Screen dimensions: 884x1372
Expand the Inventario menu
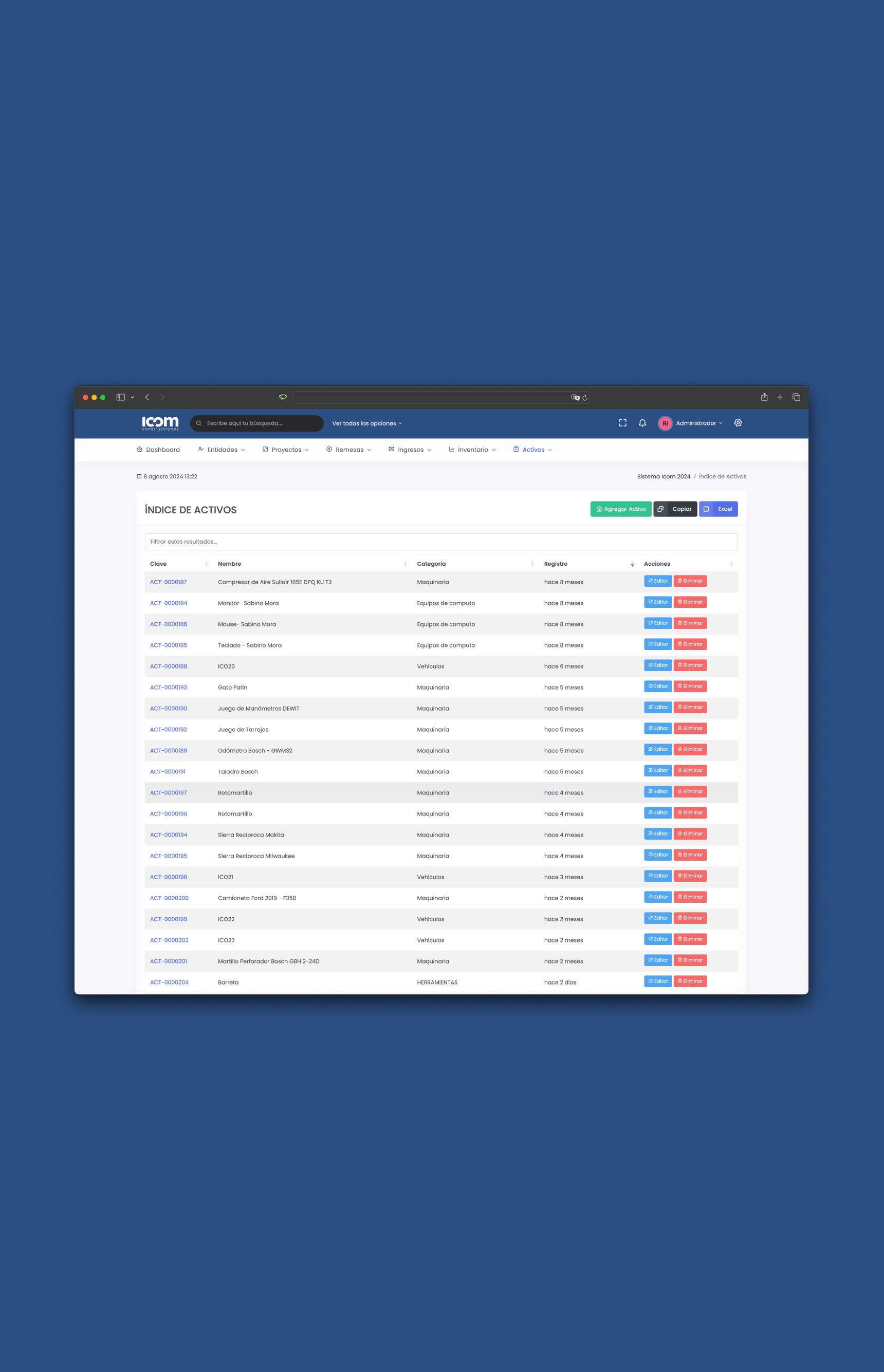tap(472, 450)
